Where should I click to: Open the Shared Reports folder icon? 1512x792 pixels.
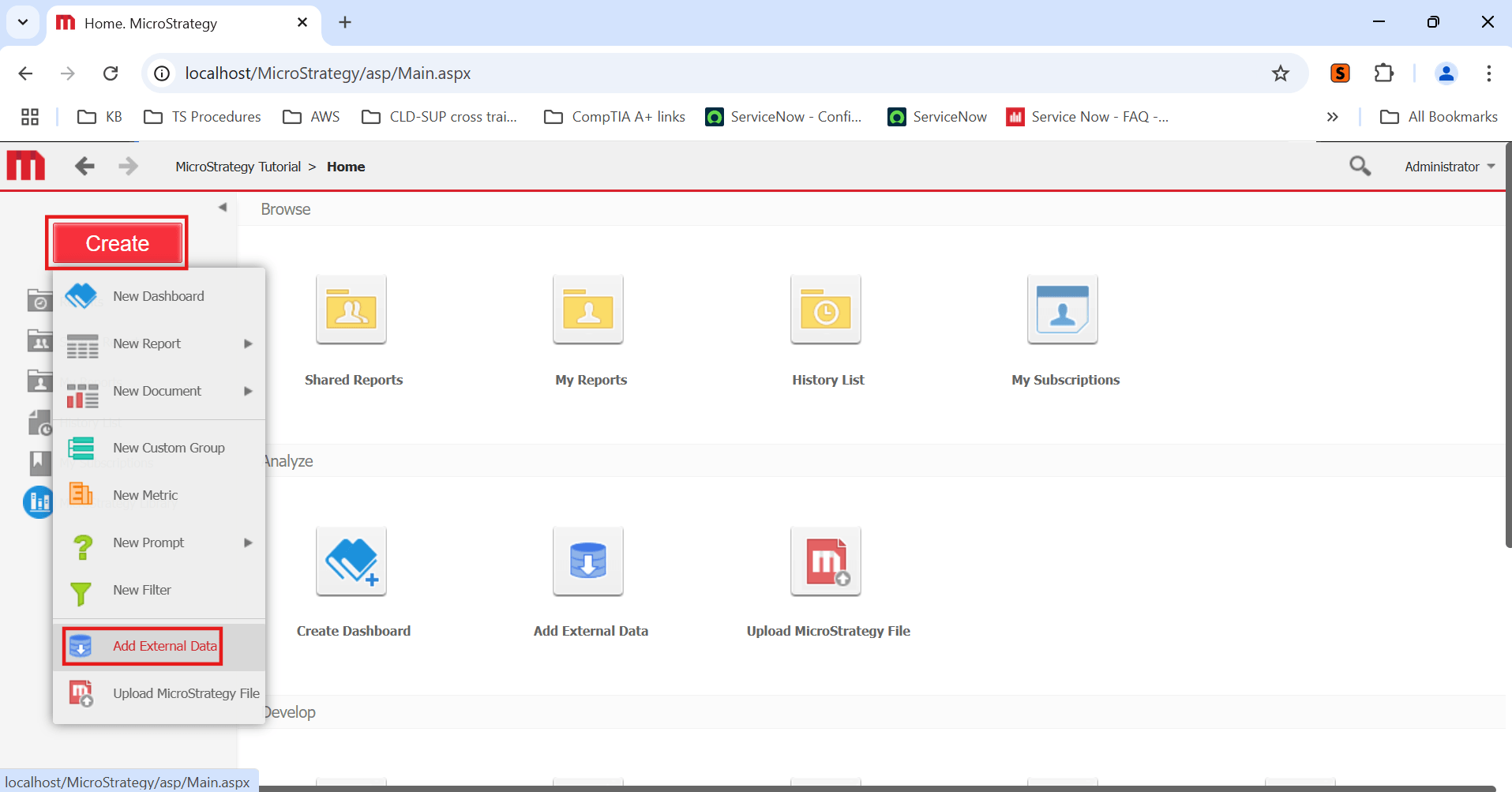click(x=351, y=310)
